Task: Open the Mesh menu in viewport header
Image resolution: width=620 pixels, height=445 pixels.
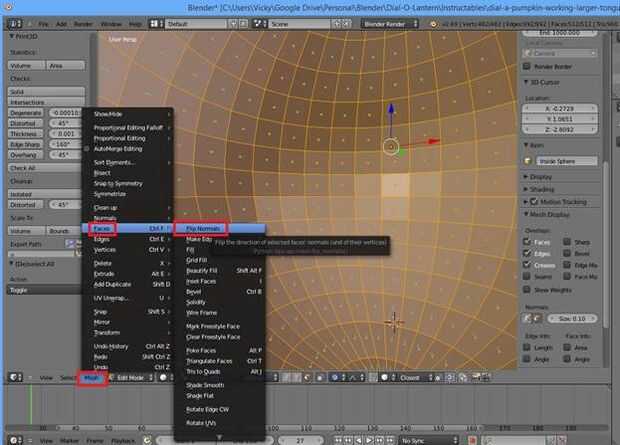Action: coord(91,377)
